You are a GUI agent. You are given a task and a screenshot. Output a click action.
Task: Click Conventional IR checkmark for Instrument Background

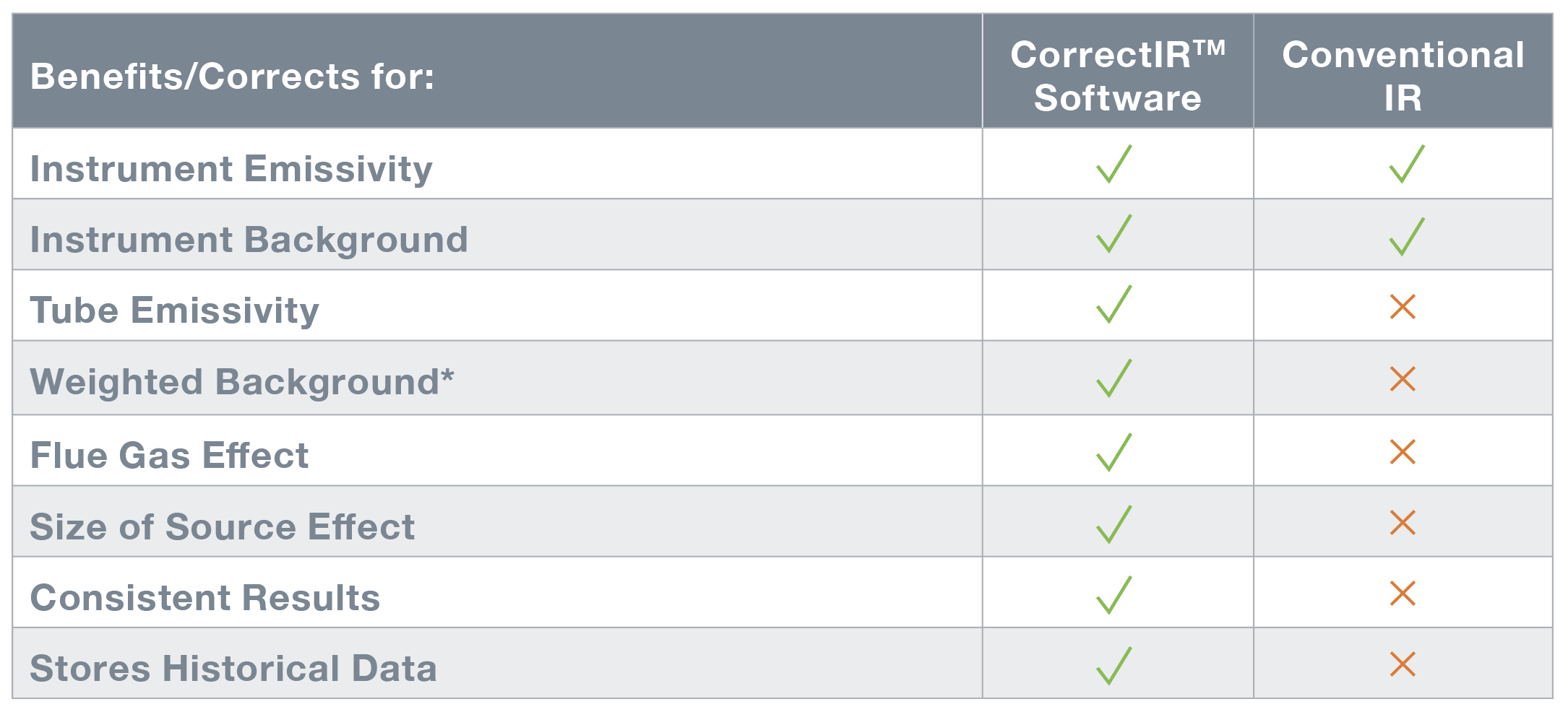(1406, 237)
